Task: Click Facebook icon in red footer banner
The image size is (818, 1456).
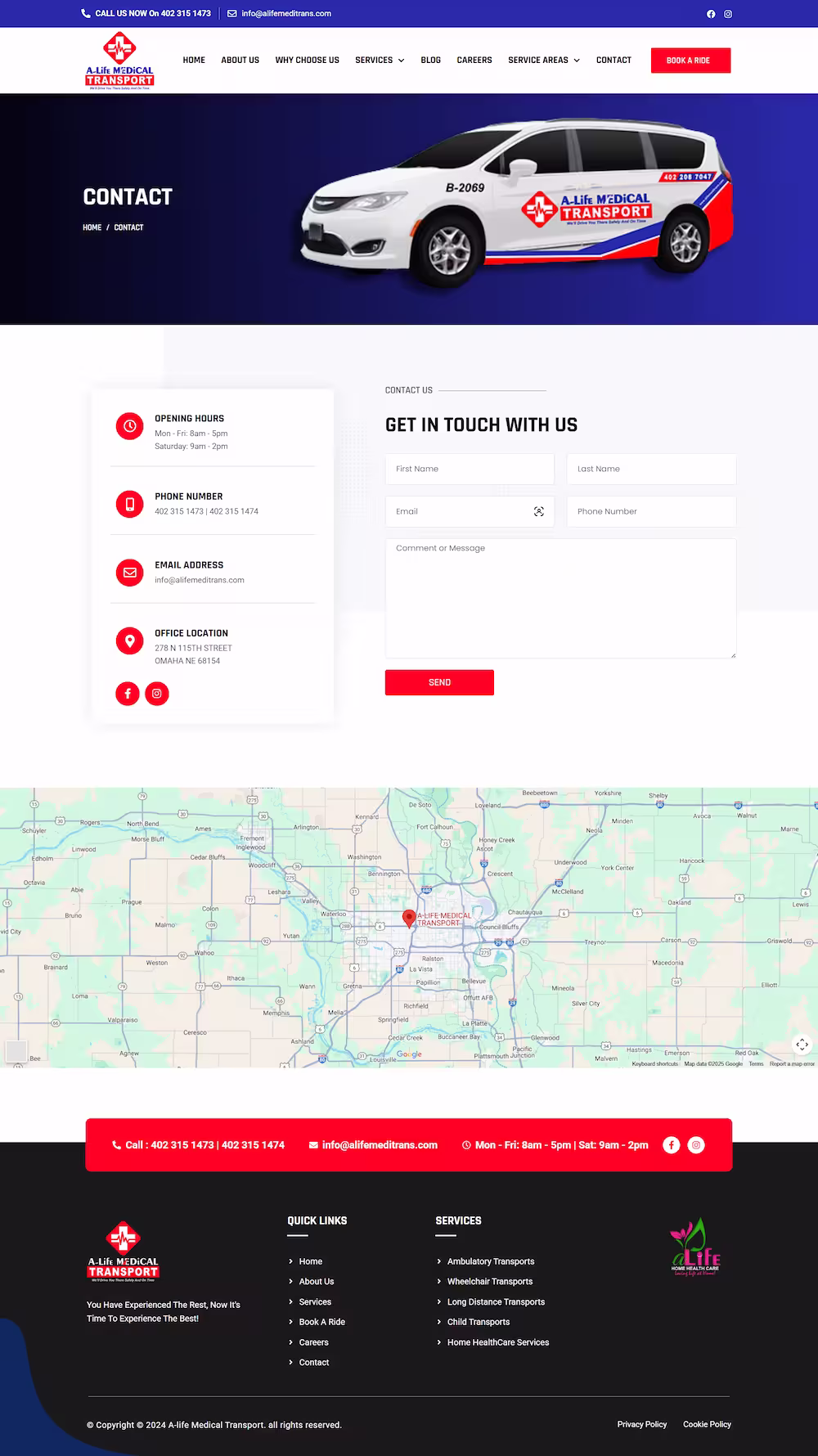Action: tap(672, 1145)
